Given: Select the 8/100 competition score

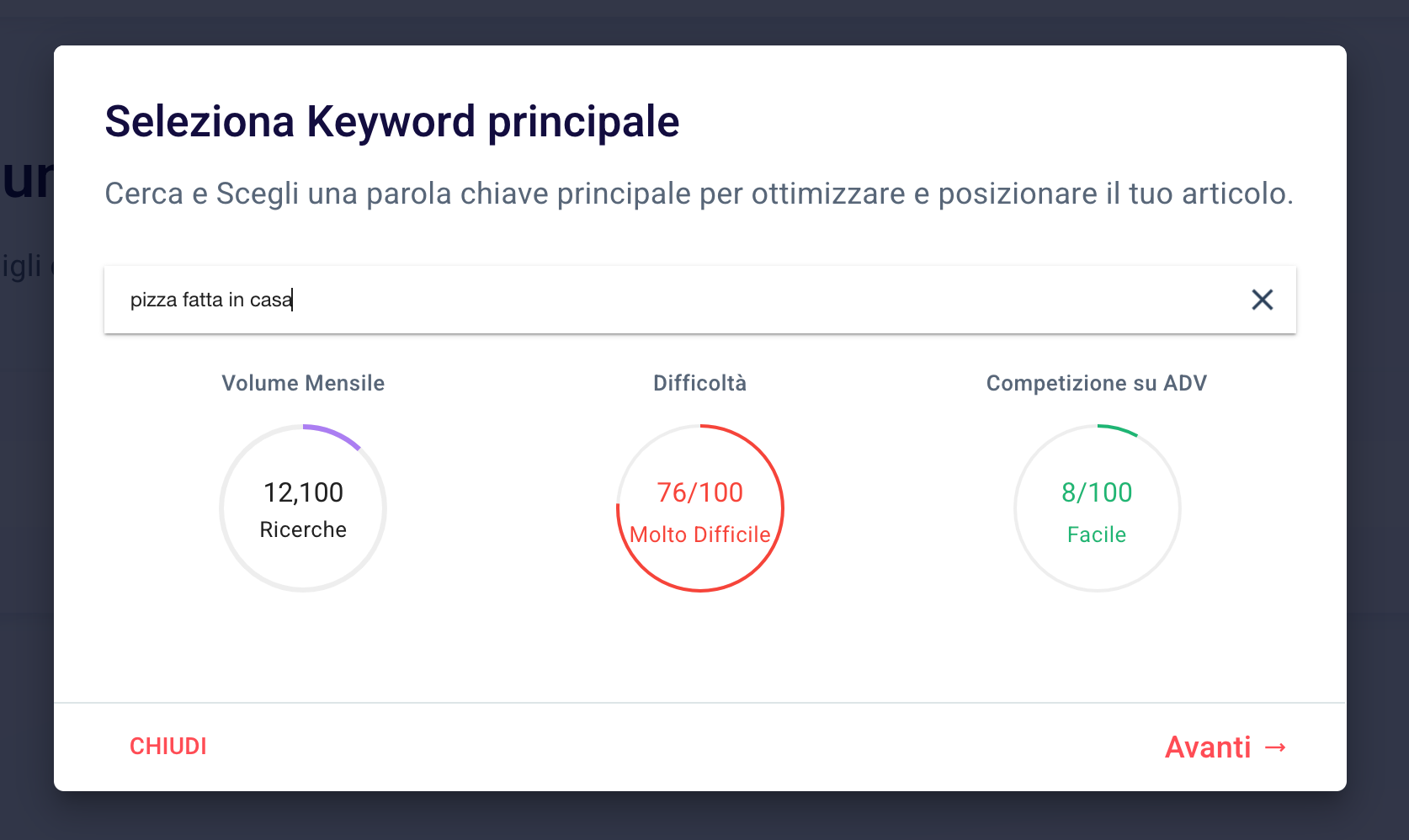Looking at the screenshot, I should click(x=1097, y=492).
